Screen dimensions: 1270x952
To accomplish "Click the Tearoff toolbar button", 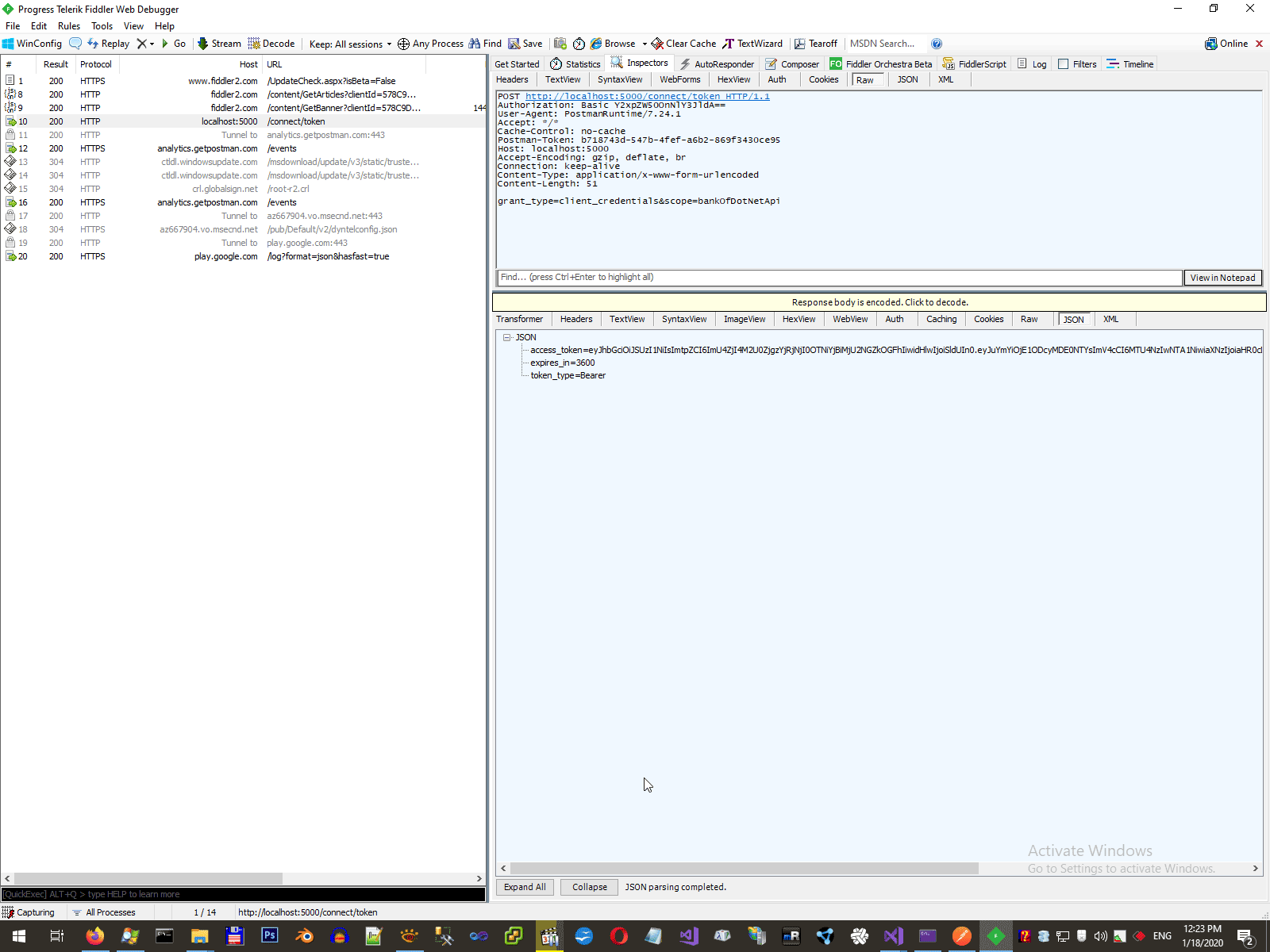I will [x=816, y=44].
